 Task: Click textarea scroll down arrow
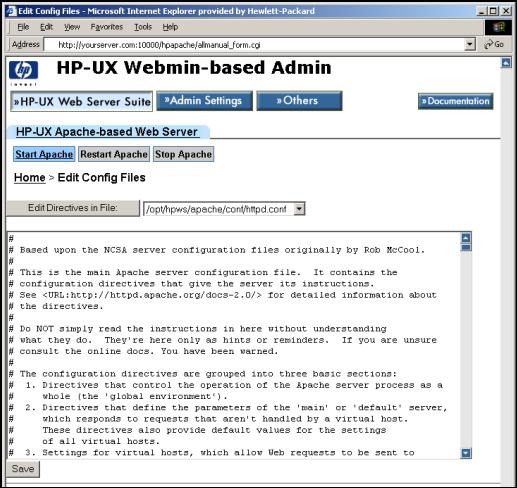coord(466,453)
